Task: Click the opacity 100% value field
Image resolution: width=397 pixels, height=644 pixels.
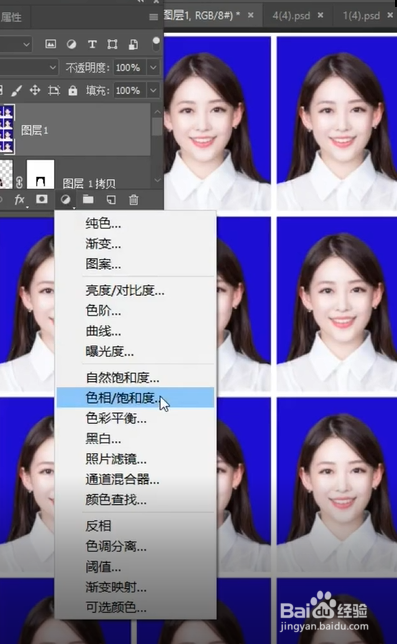Action: (x=129, y=67)
